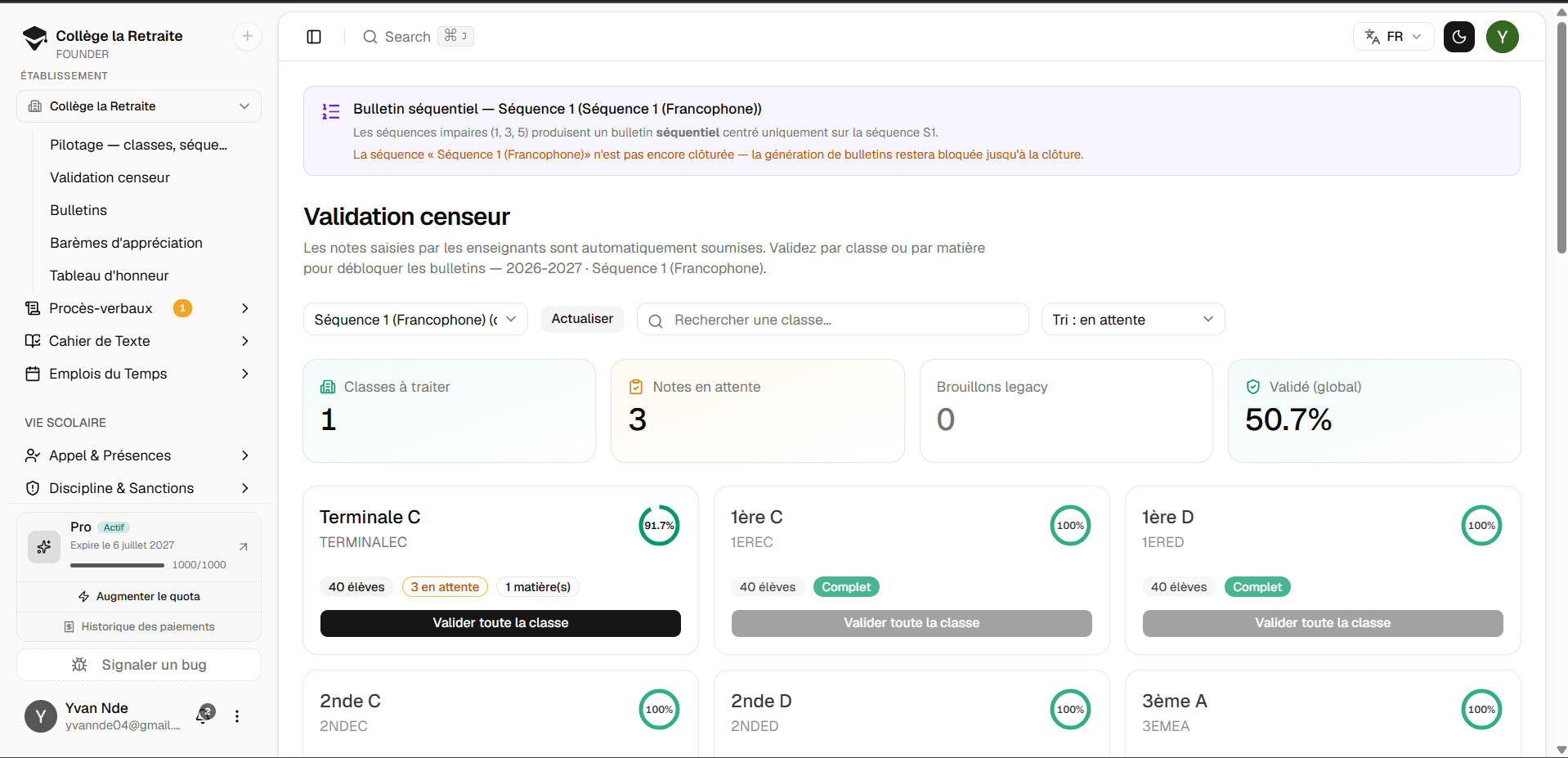
Task: Click the 3ème A class card title
Action: click(1175, 702)
